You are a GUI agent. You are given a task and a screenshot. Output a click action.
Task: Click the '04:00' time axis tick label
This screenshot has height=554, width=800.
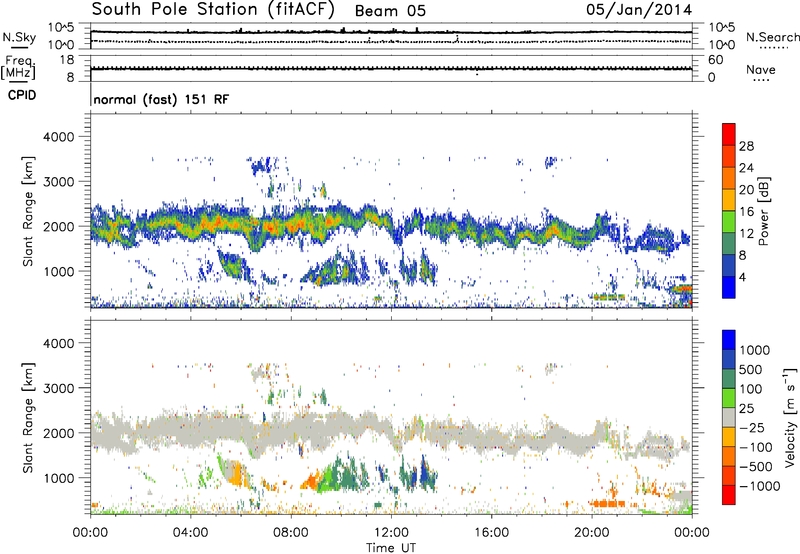coord(190,533)
